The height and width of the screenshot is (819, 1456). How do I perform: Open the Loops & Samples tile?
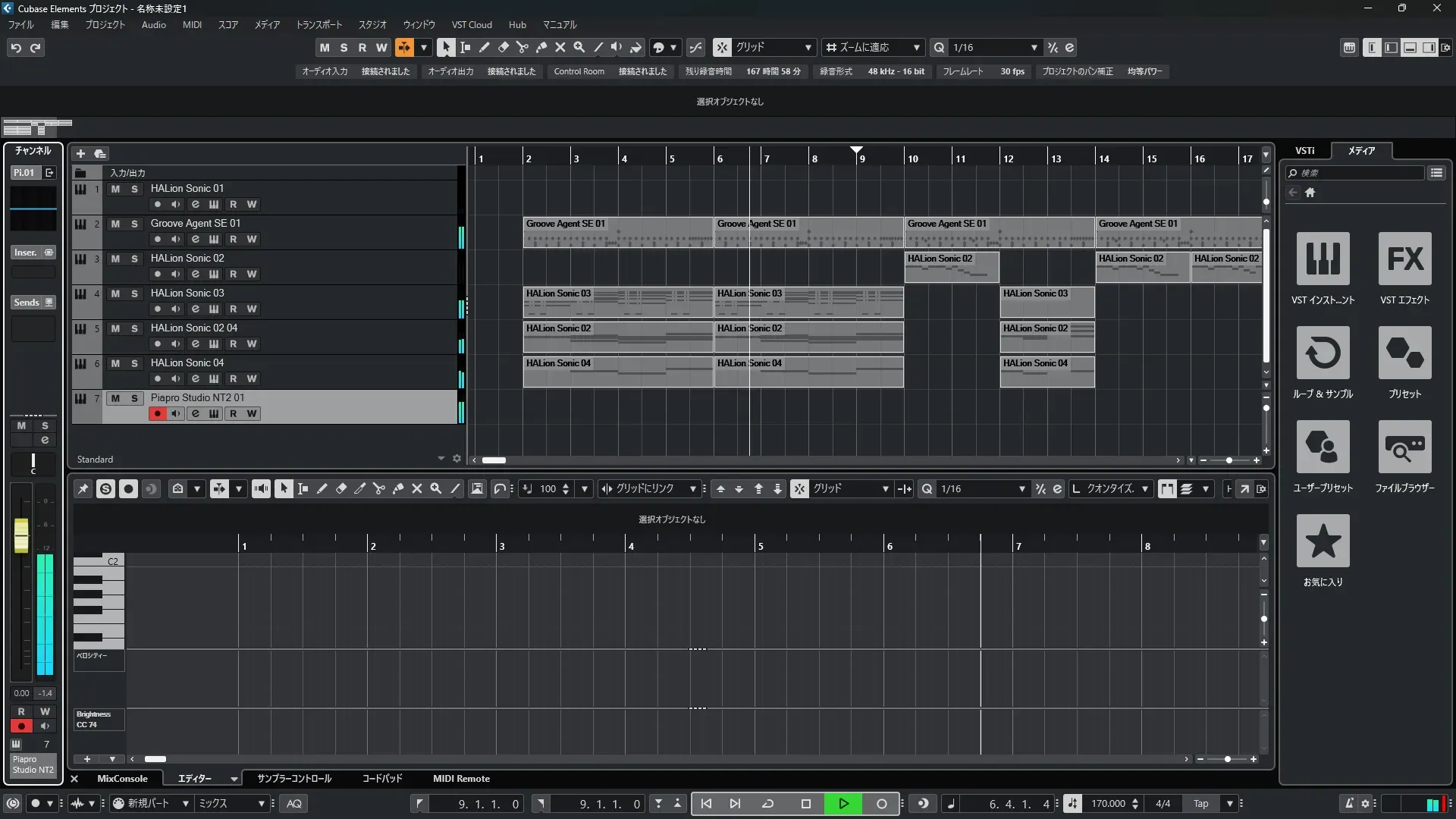click(1323, 353)
